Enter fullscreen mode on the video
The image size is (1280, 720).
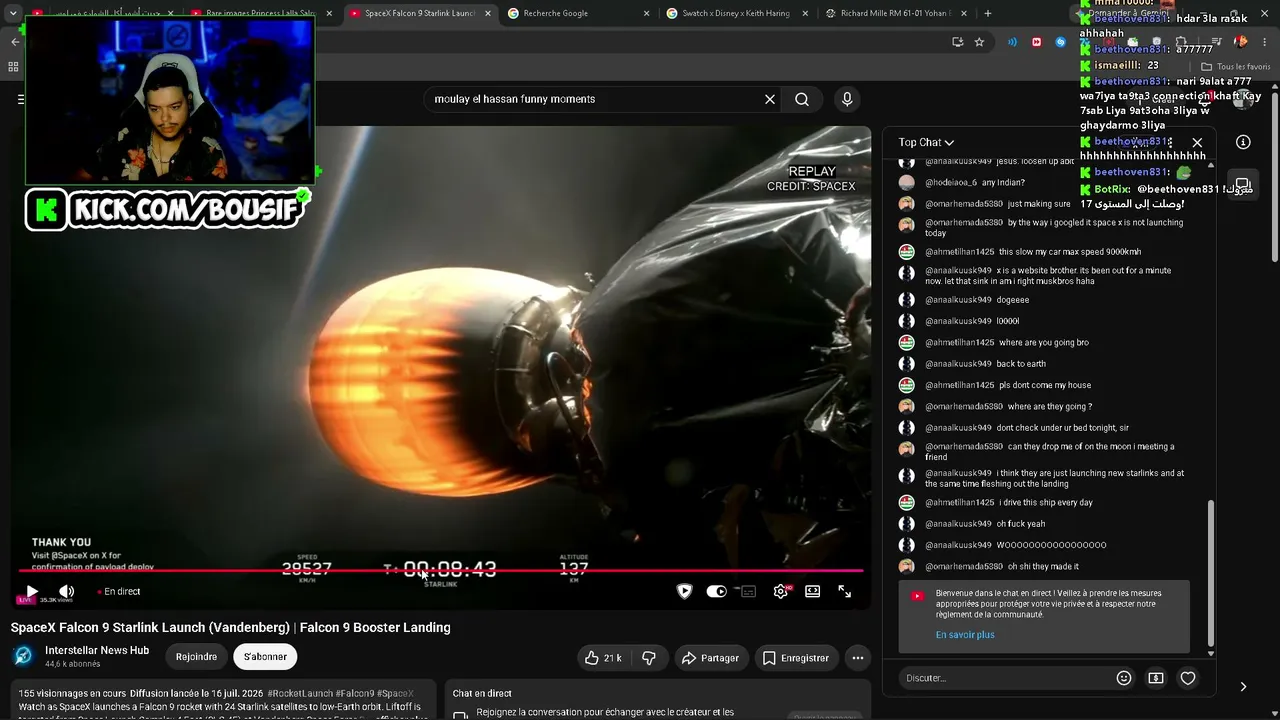(x=845, y=591)
